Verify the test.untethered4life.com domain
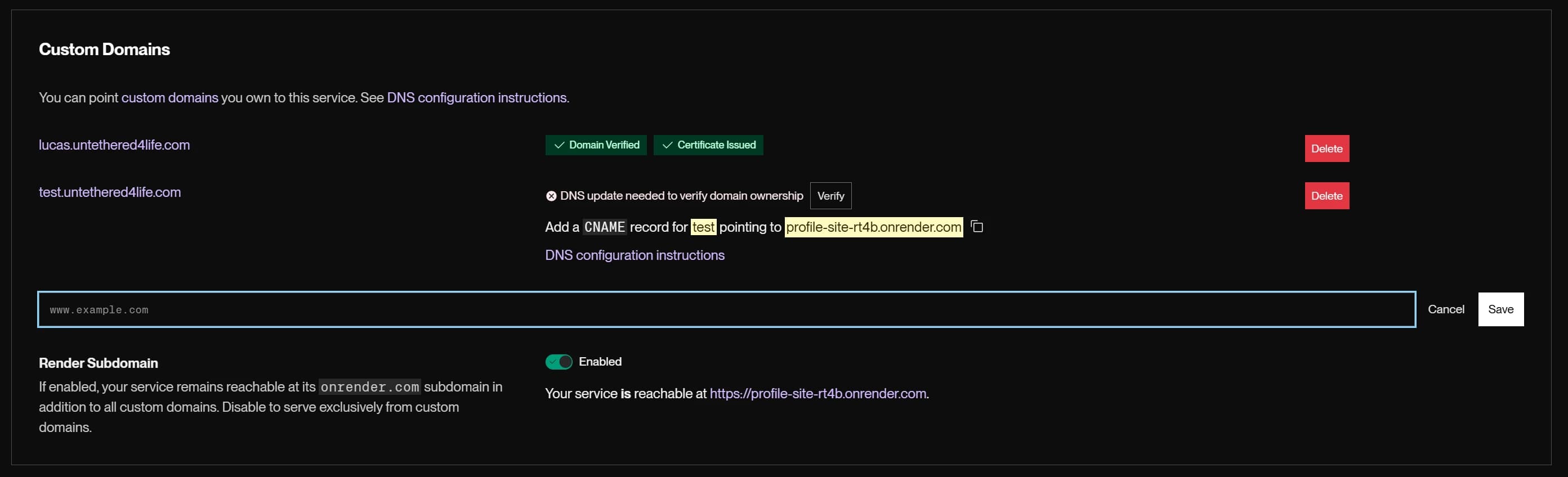 [830, 196]
